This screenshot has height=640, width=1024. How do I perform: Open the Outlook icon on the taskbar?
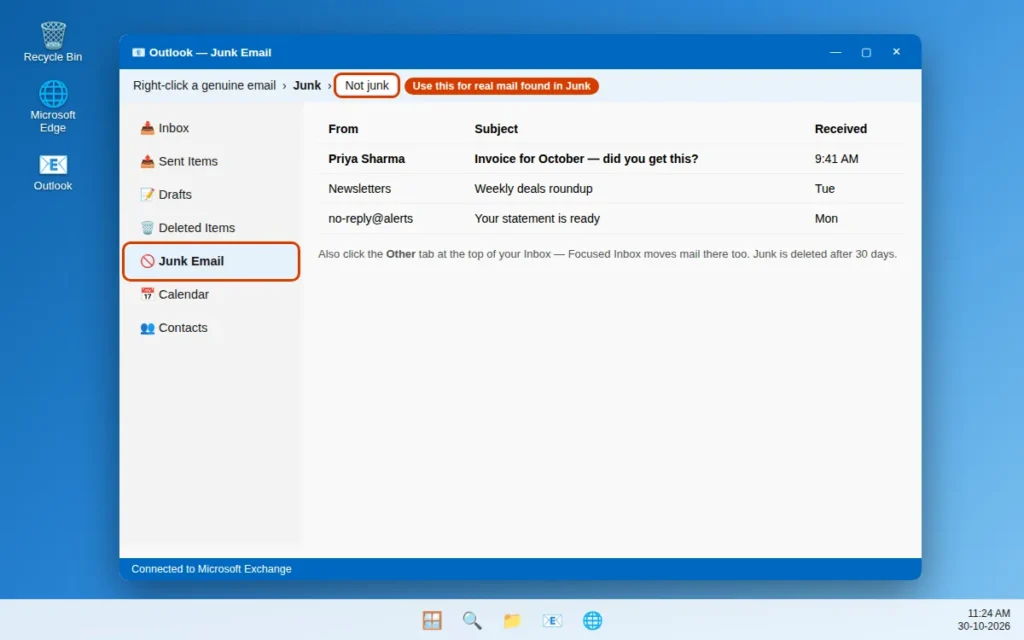coord(552,620)
